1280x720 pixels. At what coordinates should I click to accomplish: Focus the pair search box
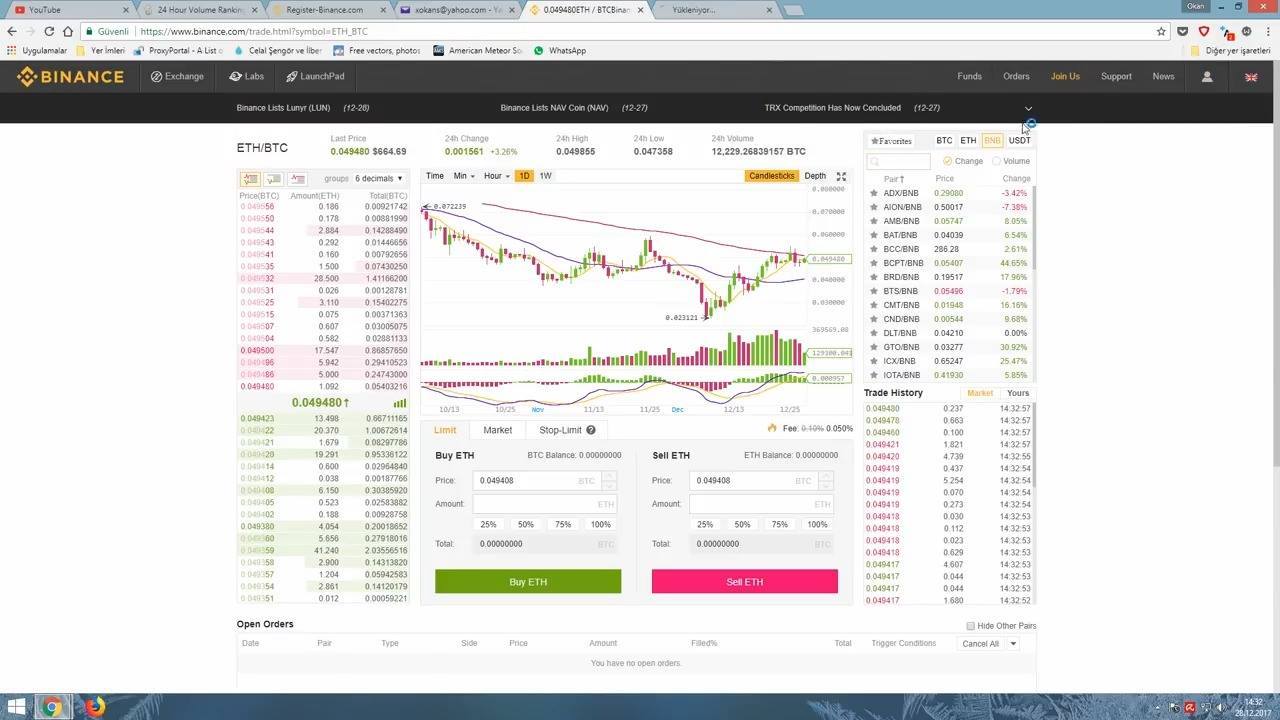pyautogui.click(x=899, y=161)
